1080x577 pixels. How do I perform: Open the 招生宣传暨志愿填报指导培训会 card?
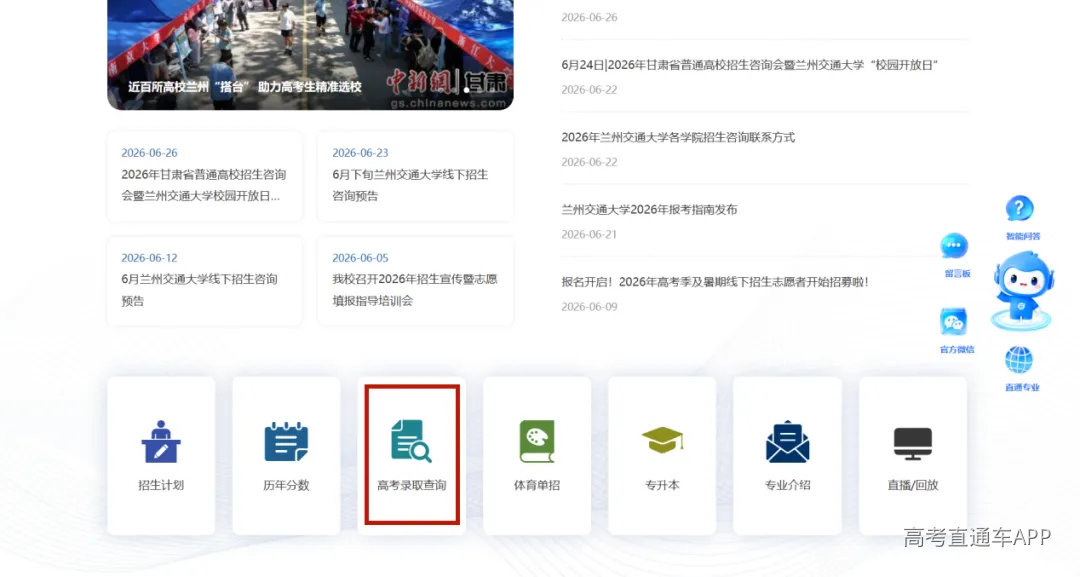click(415, 282)
